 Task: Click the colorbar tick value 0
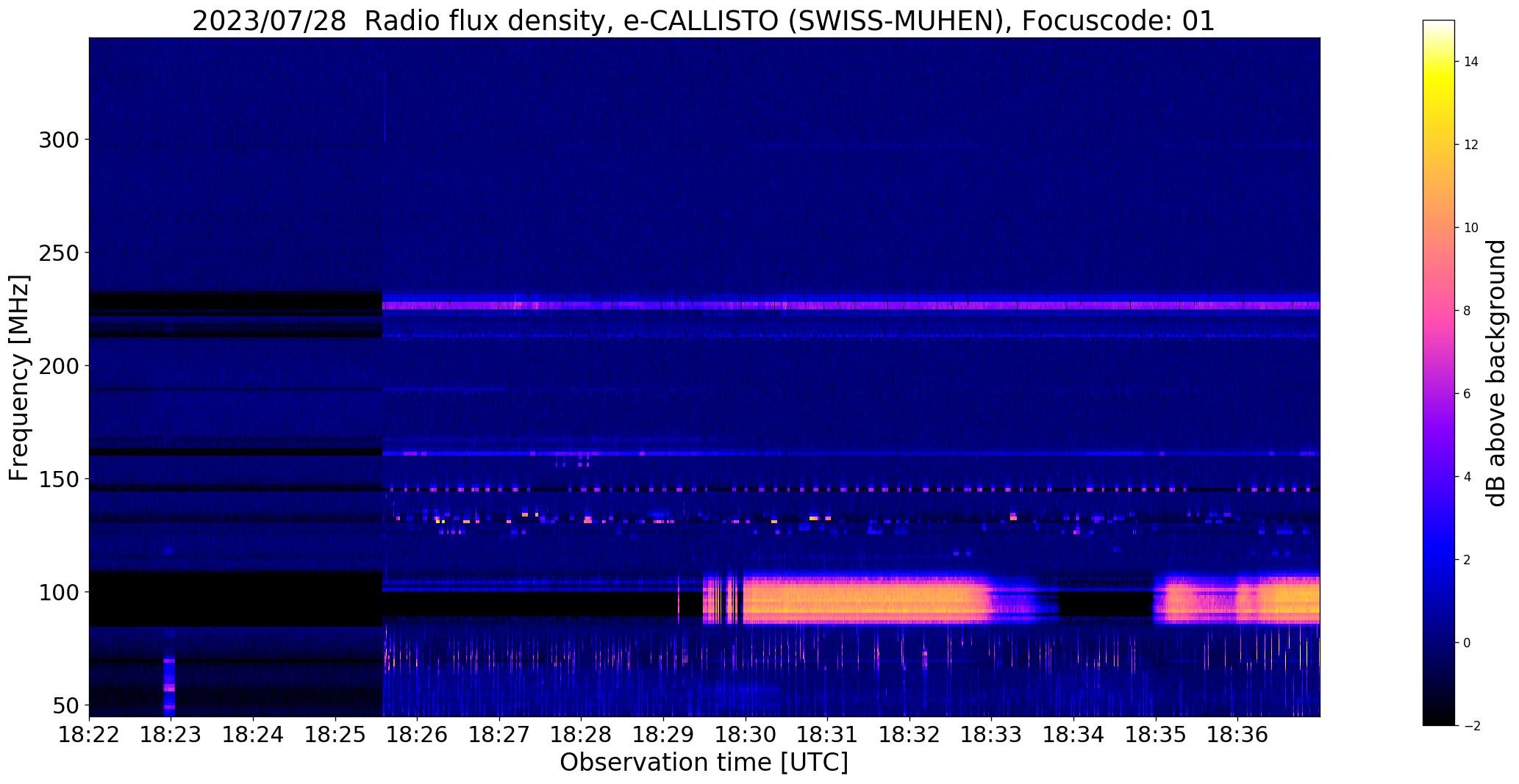pyautogui.click(x=1468, y=643)
